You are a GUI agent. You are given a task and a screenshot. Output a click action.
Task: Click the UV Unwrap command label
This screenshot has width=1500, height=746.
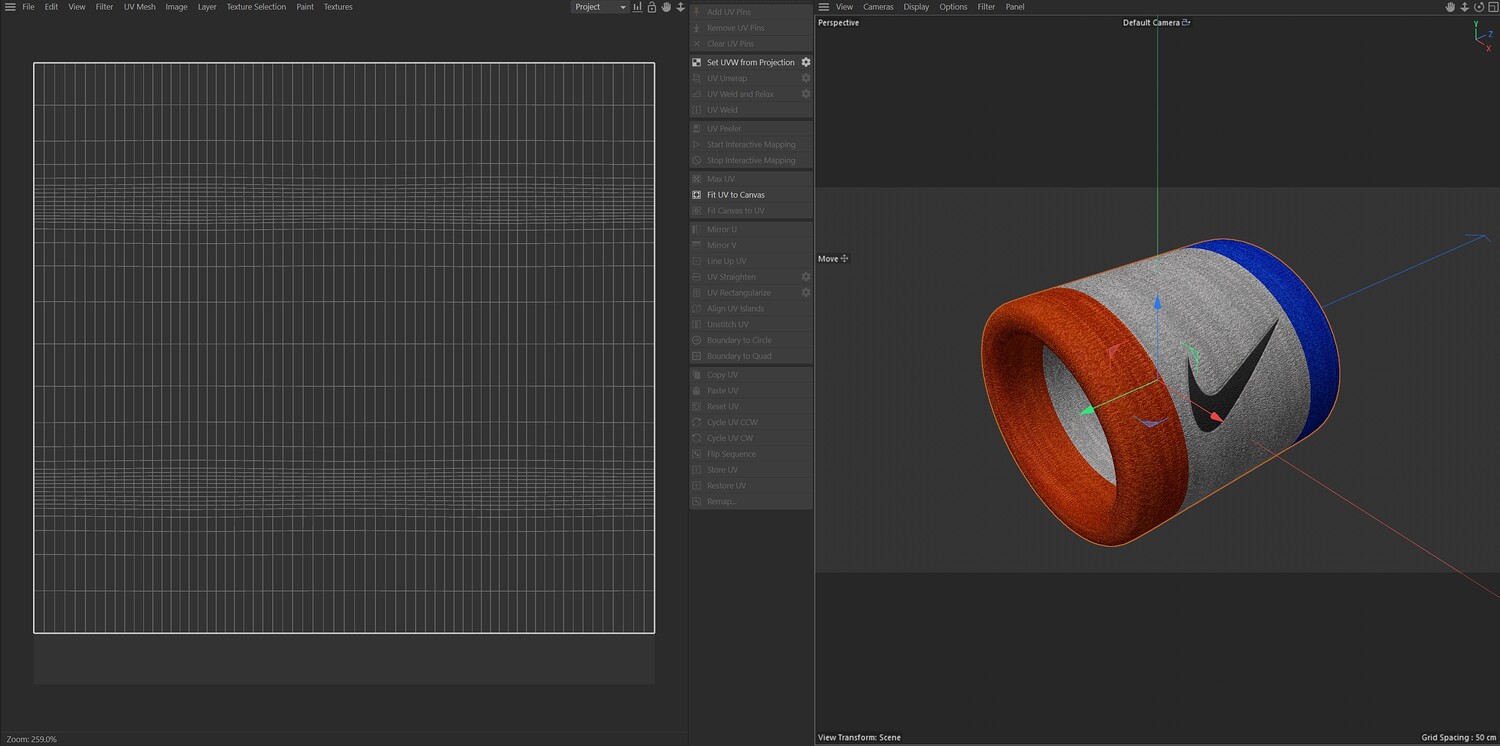[x=727, y=79]
